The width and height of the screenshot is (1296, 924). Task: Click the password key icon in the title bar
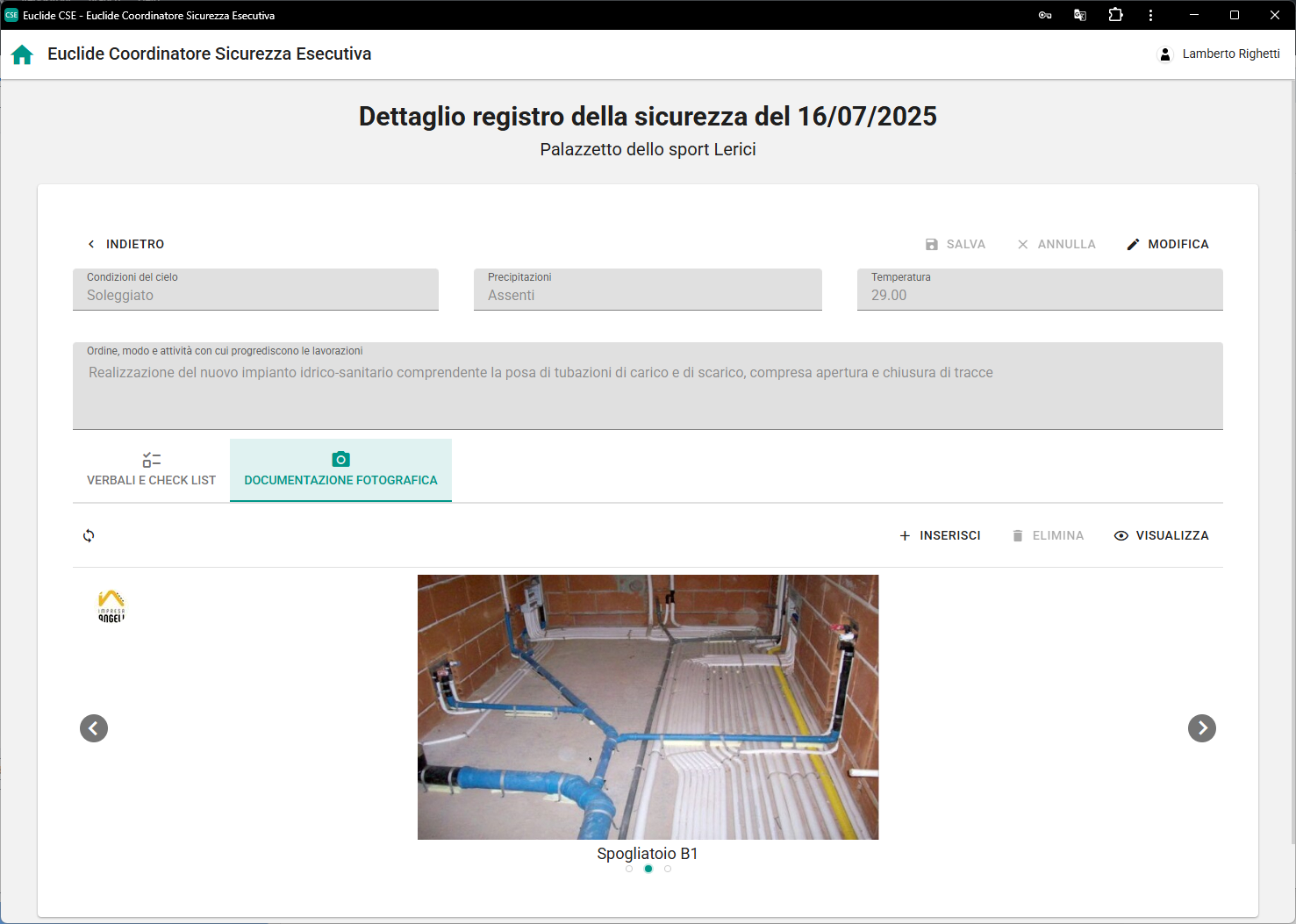pyautogui.click(x=1045, y=15)
